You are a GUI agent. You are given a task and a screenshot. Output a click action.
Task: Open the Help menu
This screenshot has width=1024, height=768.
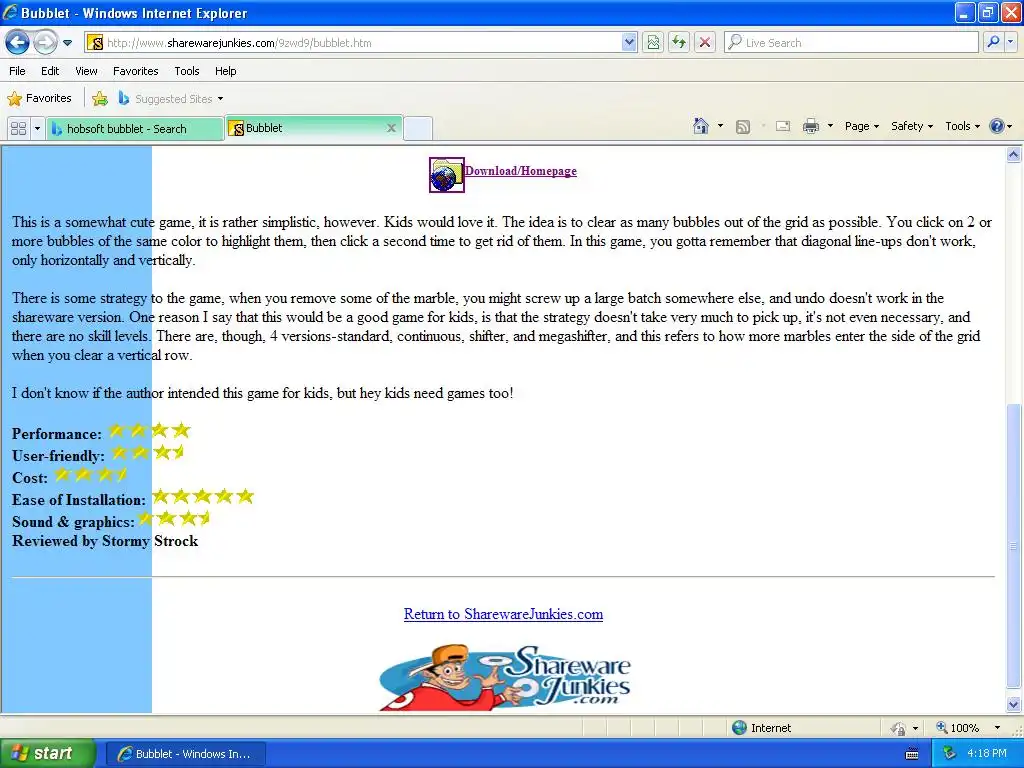(225, 71)
